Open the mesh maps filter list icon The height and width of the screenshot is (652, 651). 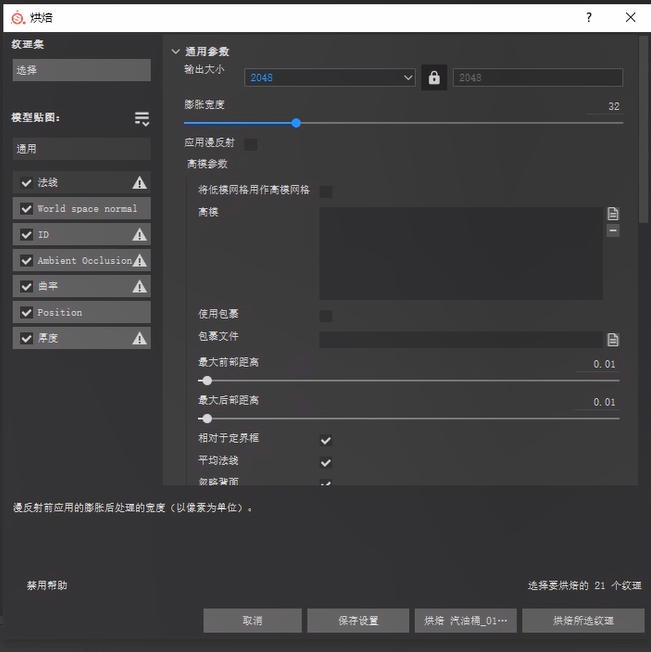point(142,119)
